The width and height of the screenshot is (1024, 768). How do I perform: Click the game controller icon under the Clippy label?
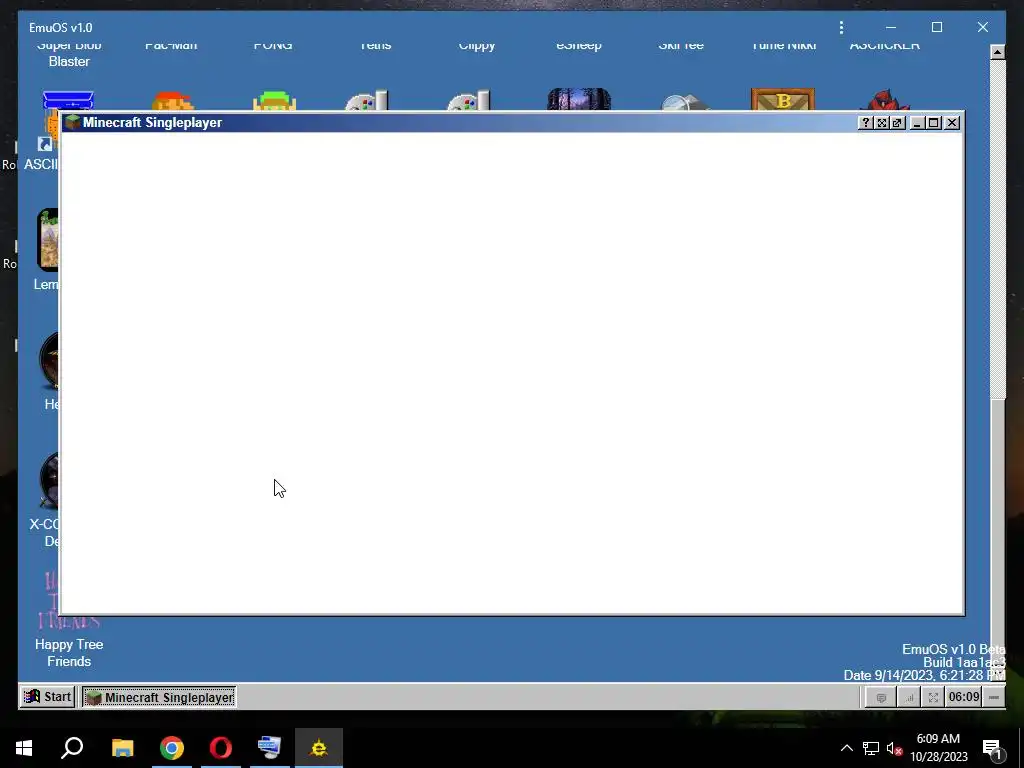point(469,101)
